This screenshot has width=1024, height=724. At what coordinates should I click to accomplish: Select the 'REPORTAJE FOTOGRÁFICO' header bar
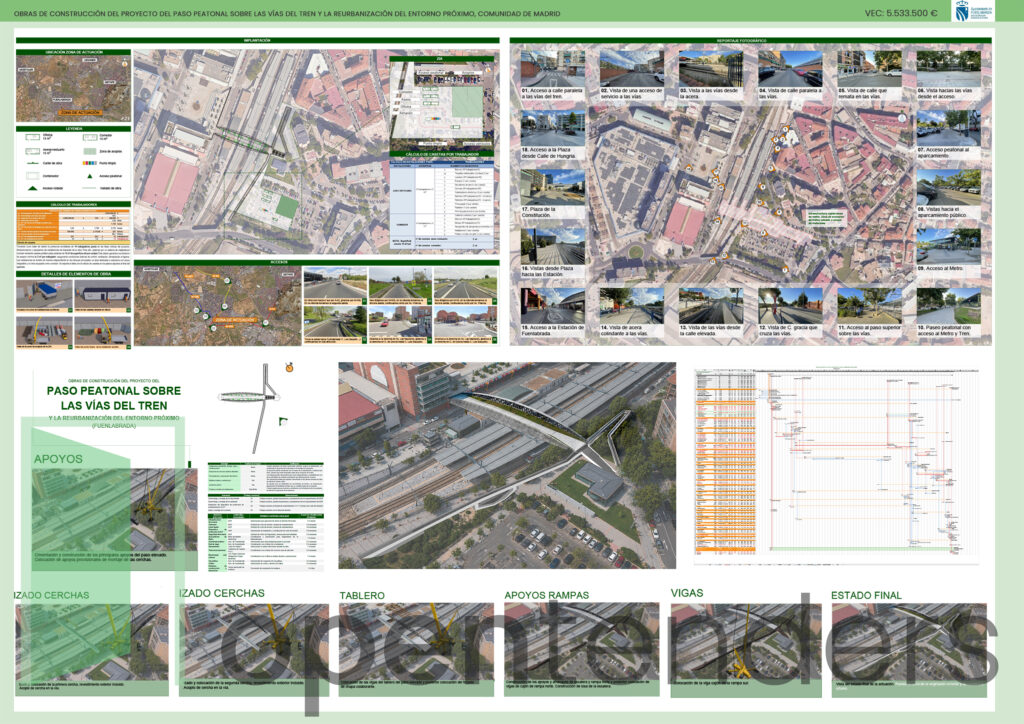(x=750, y=40)
